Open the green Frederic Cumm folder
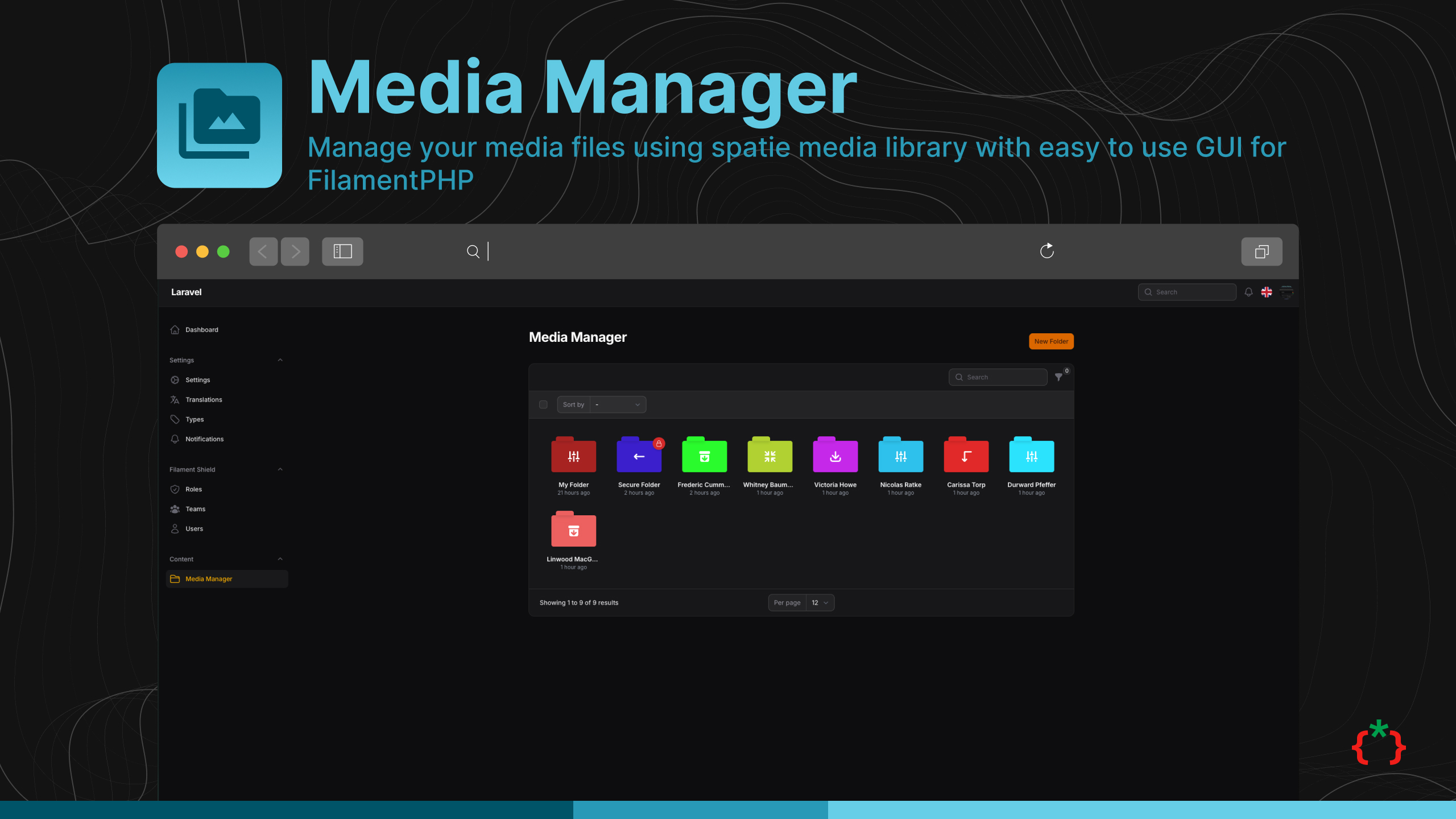 tap(704, 456)
